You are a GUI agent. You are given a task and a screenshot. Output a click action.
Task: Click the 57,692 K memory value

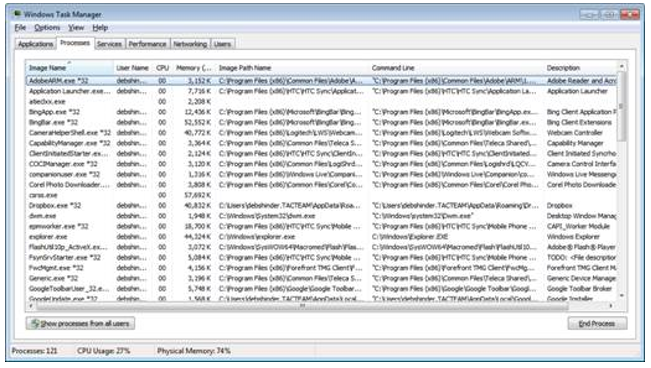(198, 195)
